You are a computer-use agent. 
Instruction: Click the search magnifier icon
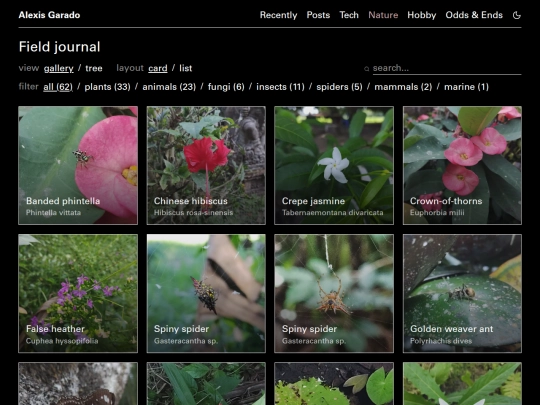[x=367, y=69]
